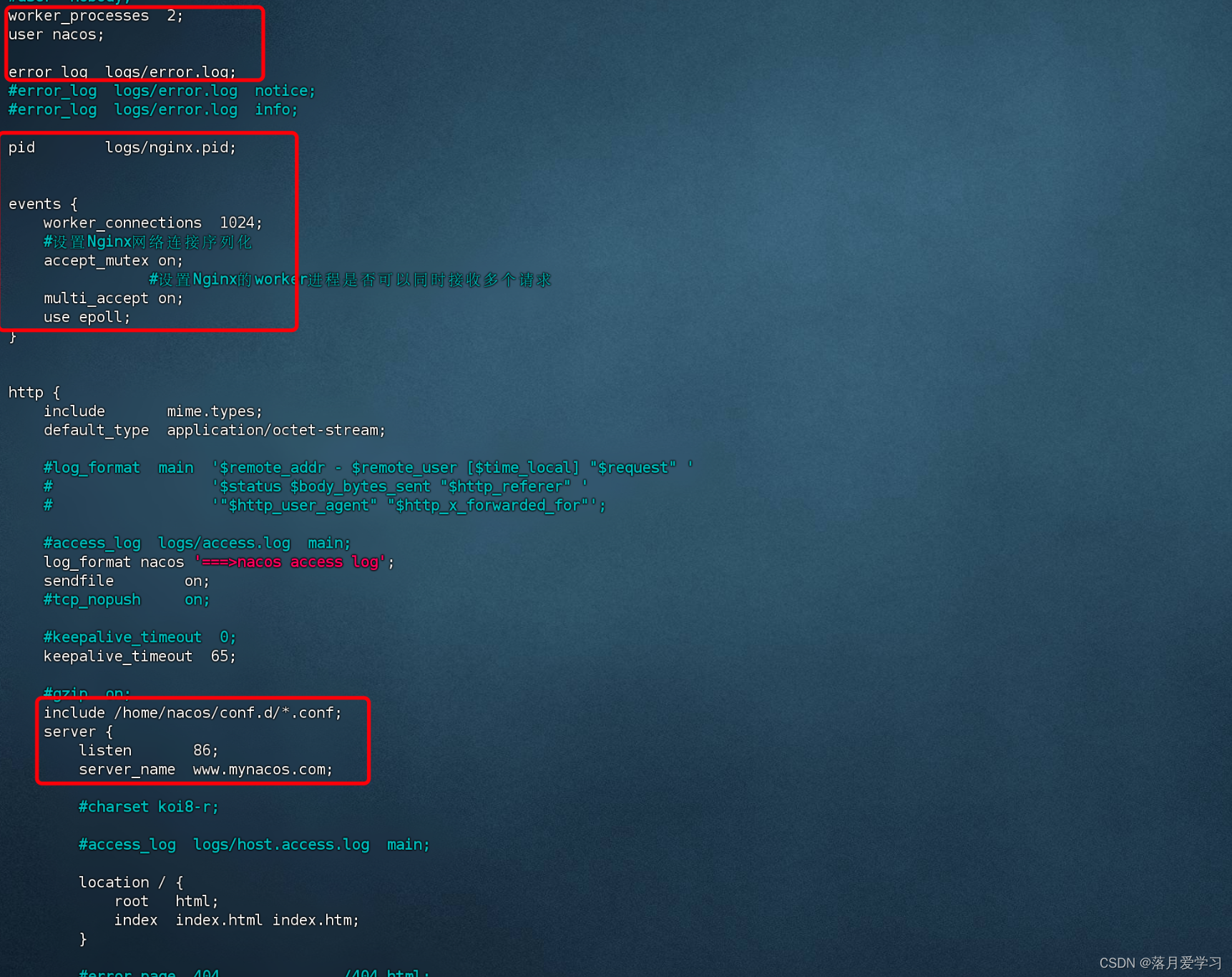Click the commented line containing '$http_user_agent'
Image resolution: width=1232 pixels, height=977 pixels.
coord(324,506)
